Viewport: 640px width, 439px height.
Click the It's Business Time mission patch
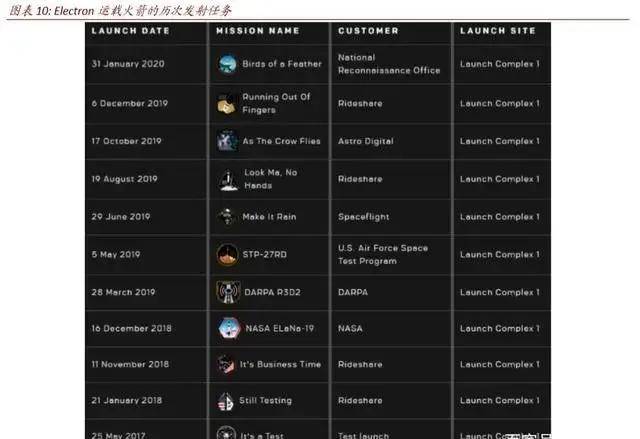point(226,364)
